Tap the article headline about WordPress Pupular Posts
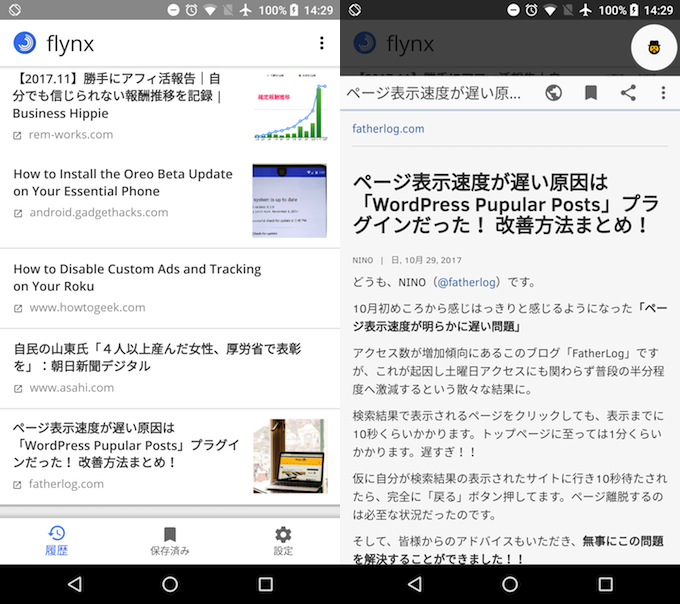 point(505,204)
